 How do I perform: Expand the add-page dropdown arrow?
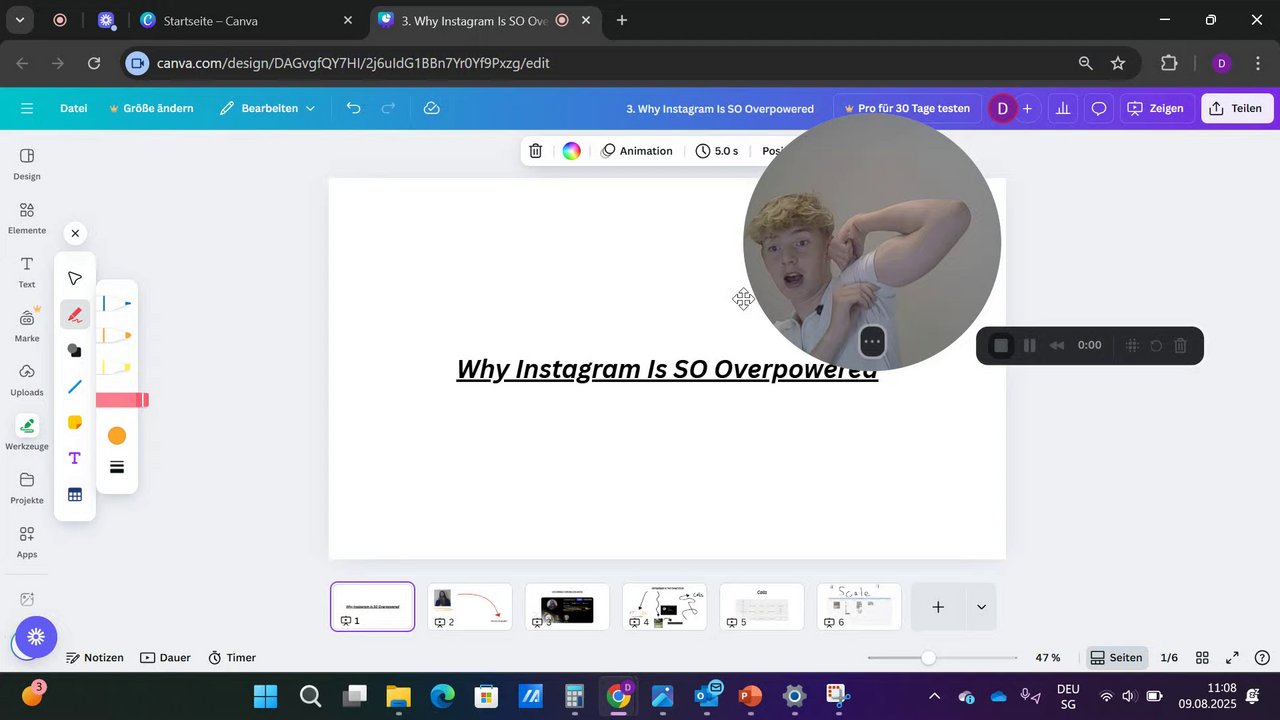[981, 607]
